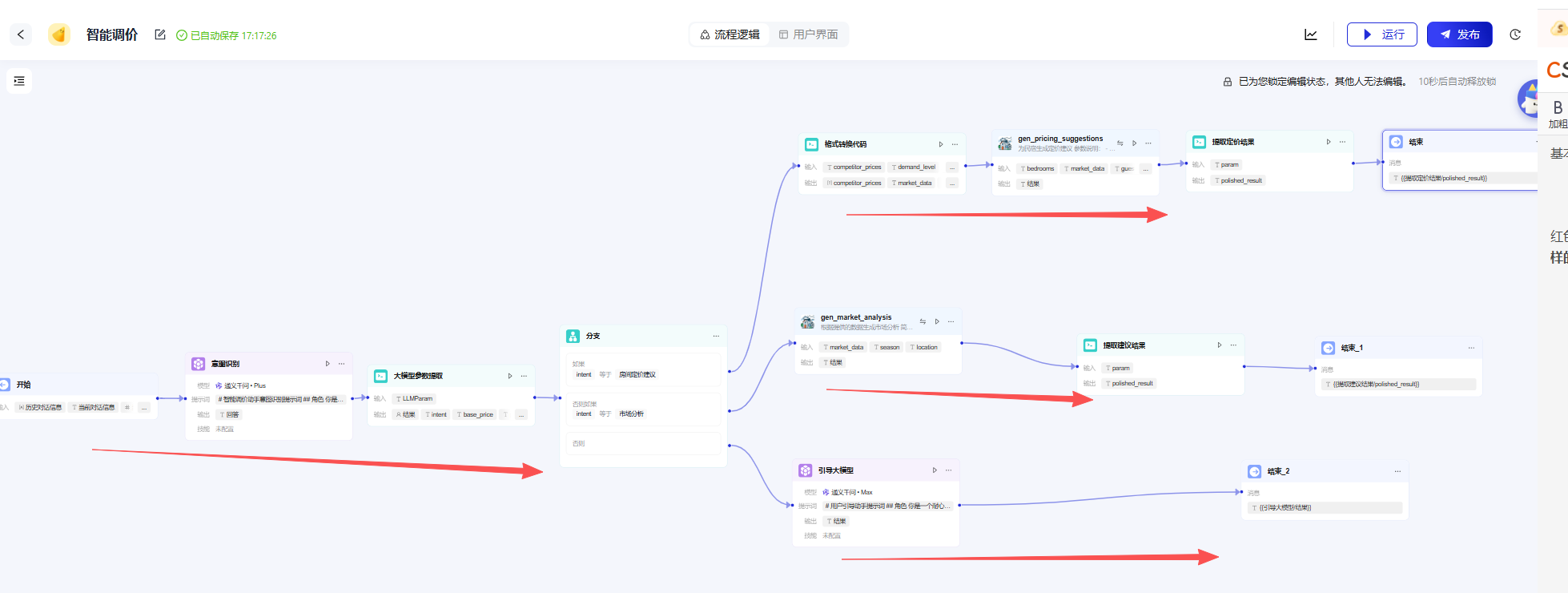The width and height of the screenshot is (1568, 593).
Task: Expand hidden inputs of gen_pricing_suggestions node
Action: click(1146, 169)
